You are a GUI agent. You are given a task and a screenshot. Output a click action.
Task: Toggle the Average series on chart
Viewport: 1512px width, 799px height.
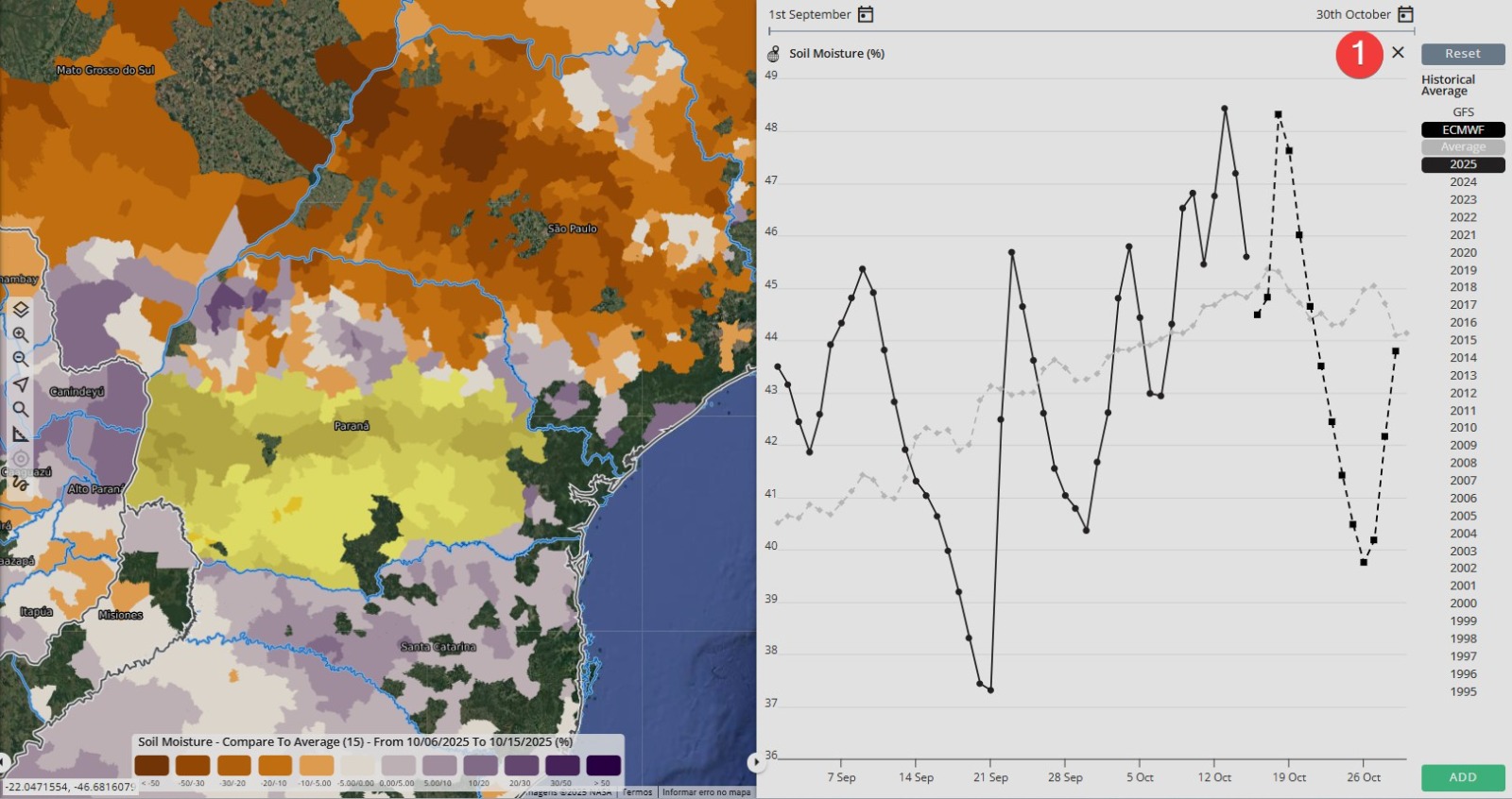click(1463, 147)
